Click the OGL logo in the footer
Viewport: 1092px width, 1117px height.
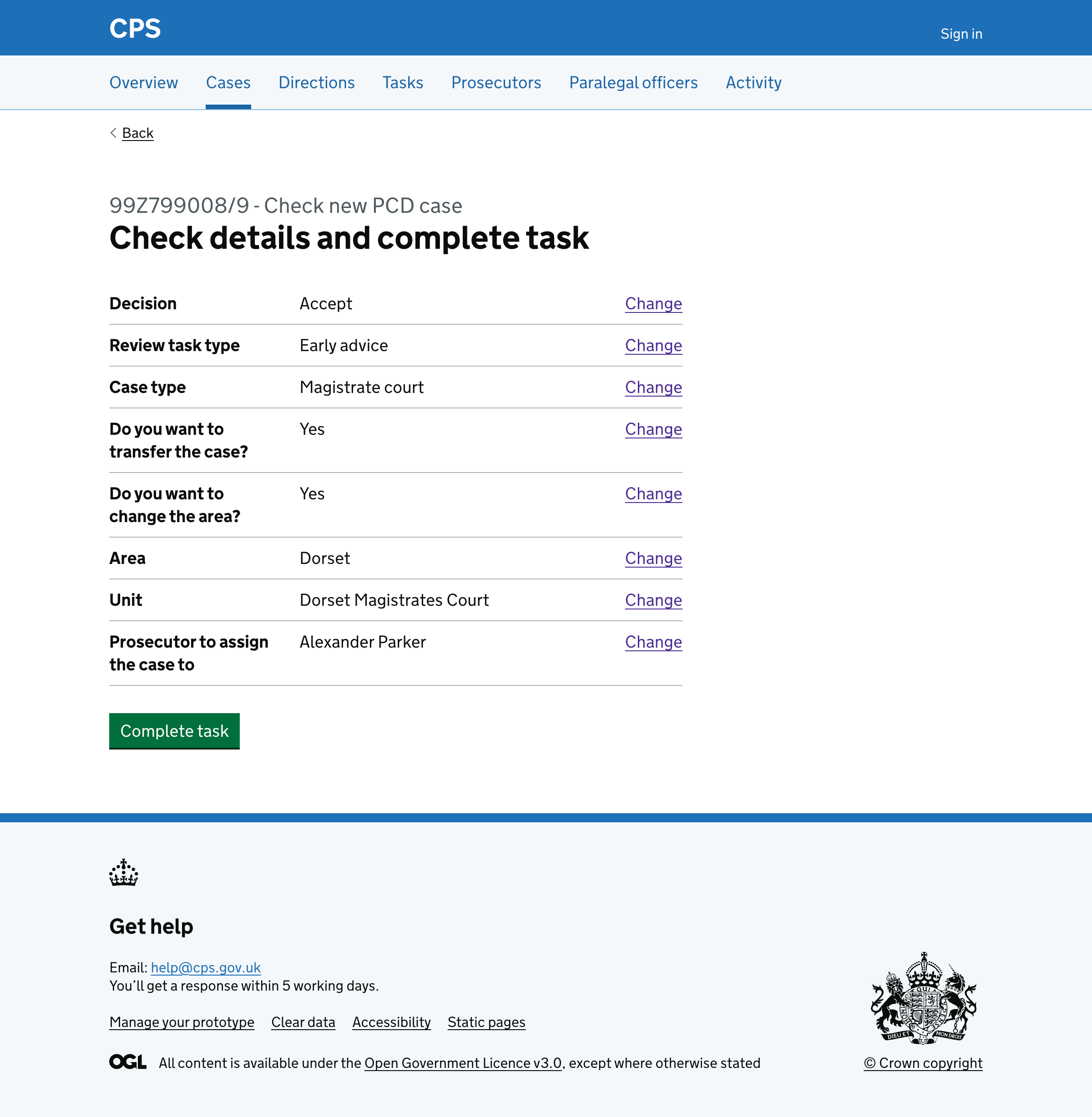point(127,1062)
